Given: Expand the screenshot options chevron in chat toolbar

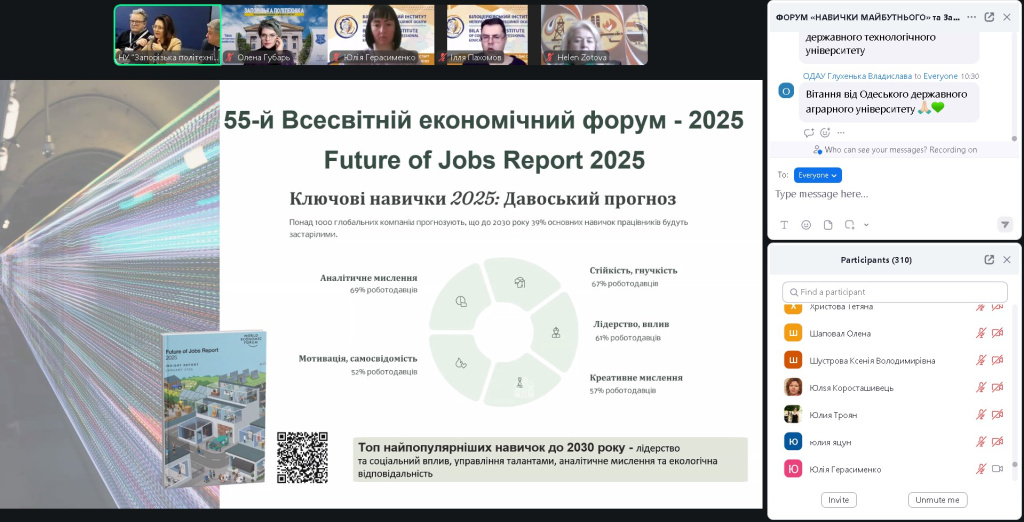Looking at the screenshot, I should tap(866, 225).
